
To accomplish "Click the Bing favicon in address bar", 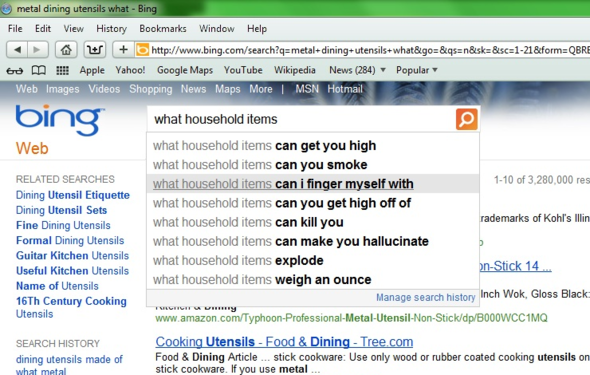I will tap(142, 50).
